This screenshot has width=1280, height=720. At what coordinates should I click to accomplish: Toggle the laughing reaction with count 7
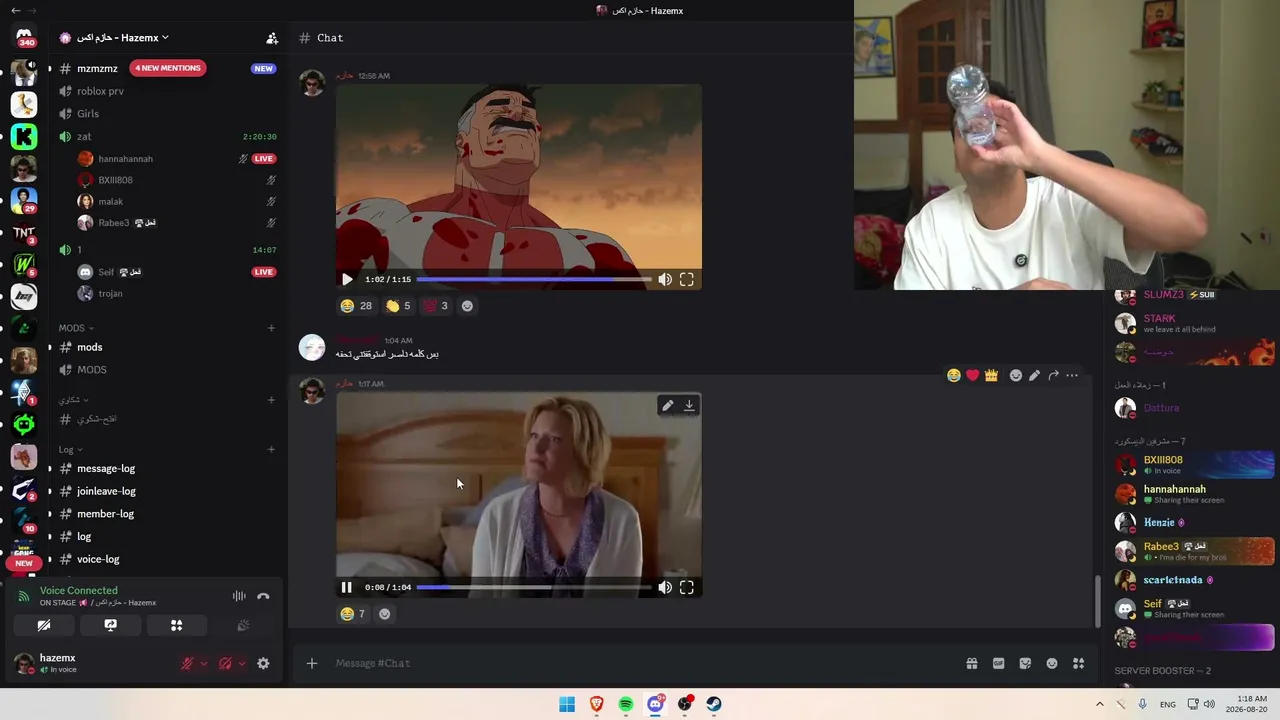click(x=353, y=614)
